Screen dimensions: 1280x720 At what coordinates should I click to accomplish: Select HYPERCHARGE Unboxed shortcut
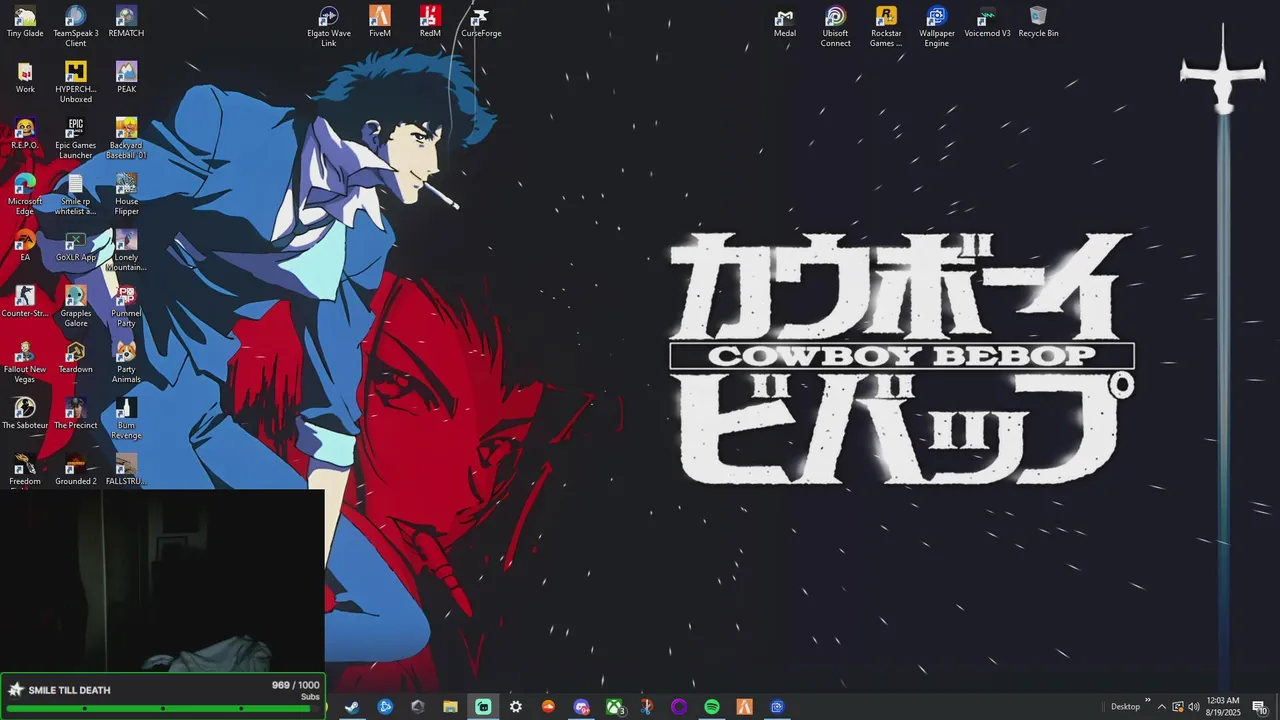pyautogui.click(x=76, y=82)
